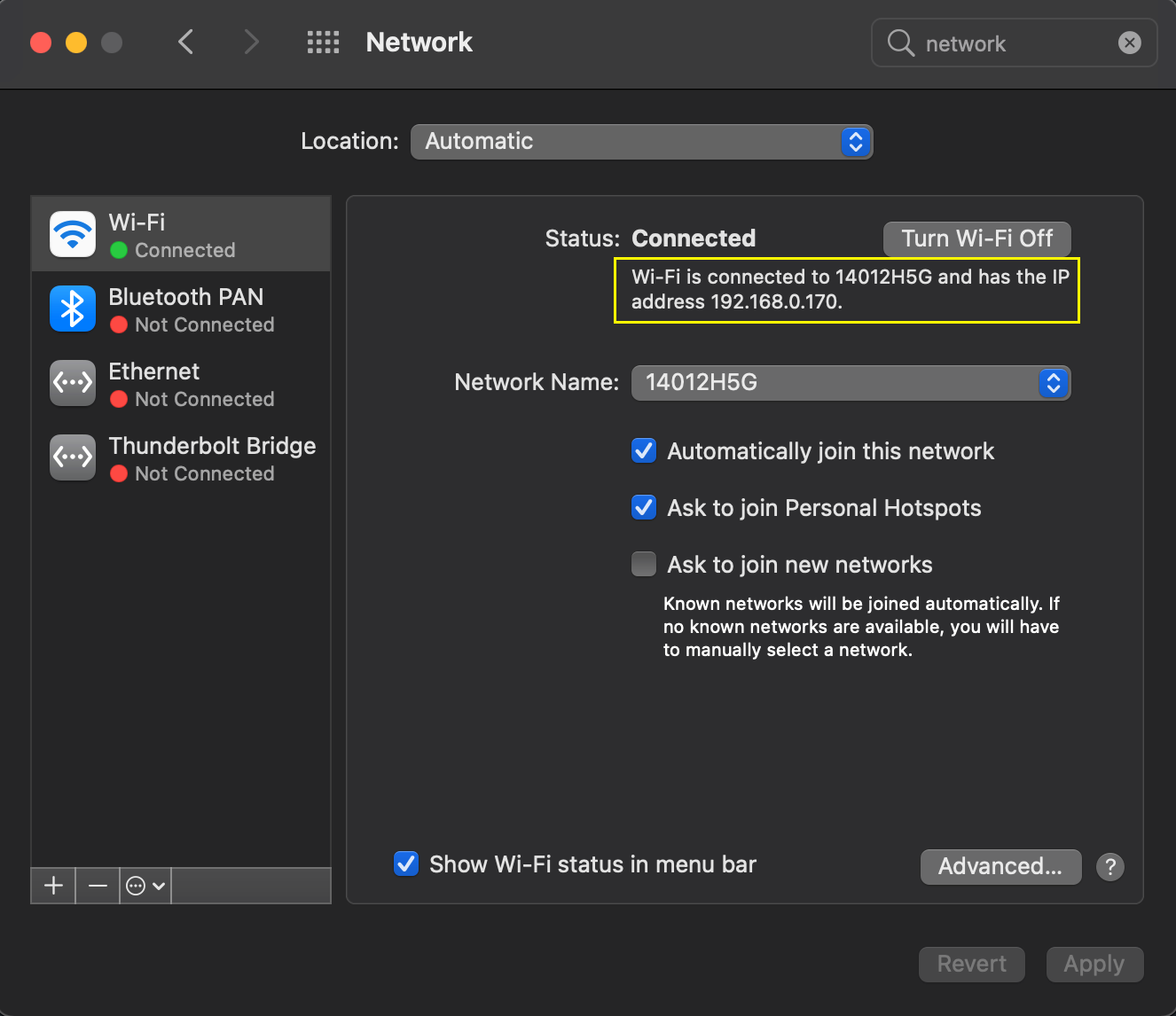This screenshot has width=1176, height=1016.
Task: Minimize the Network window
Action: click(x=76, y=43)
